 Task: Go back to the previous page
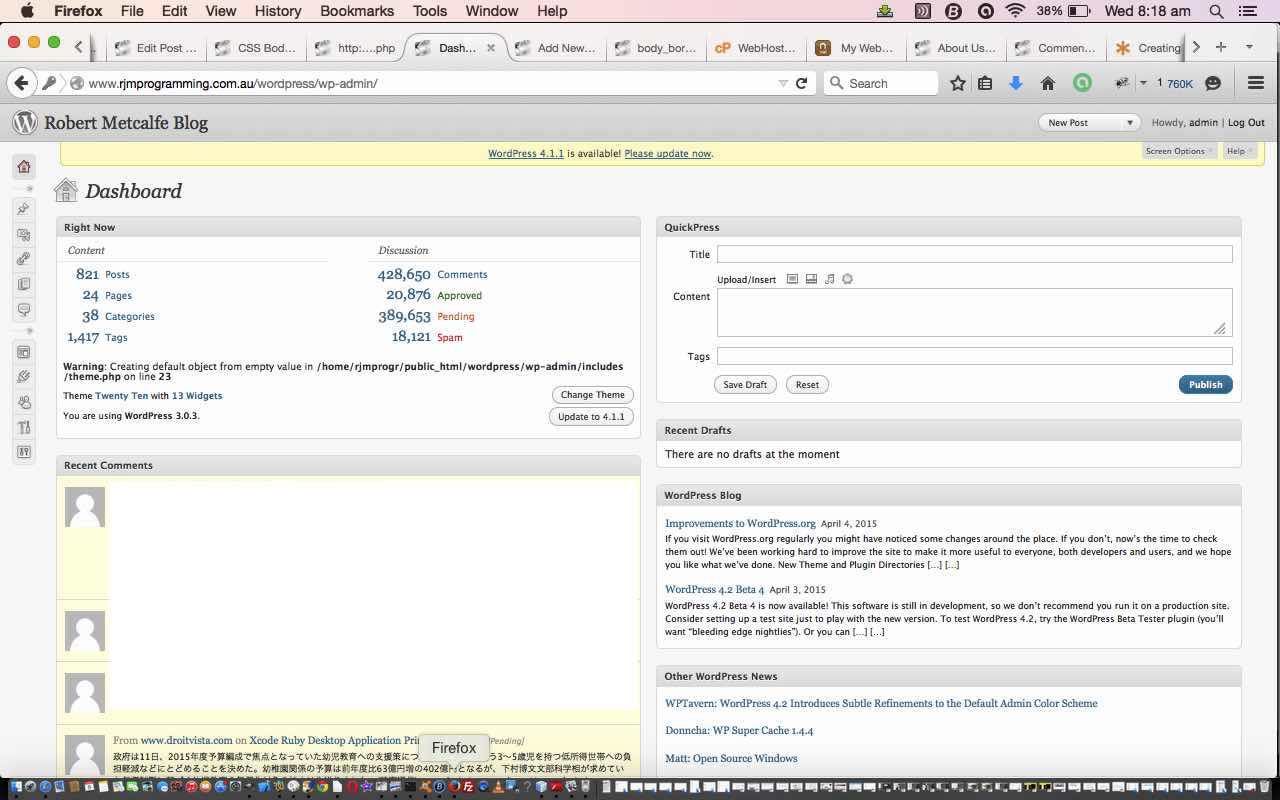click(21, 83)
